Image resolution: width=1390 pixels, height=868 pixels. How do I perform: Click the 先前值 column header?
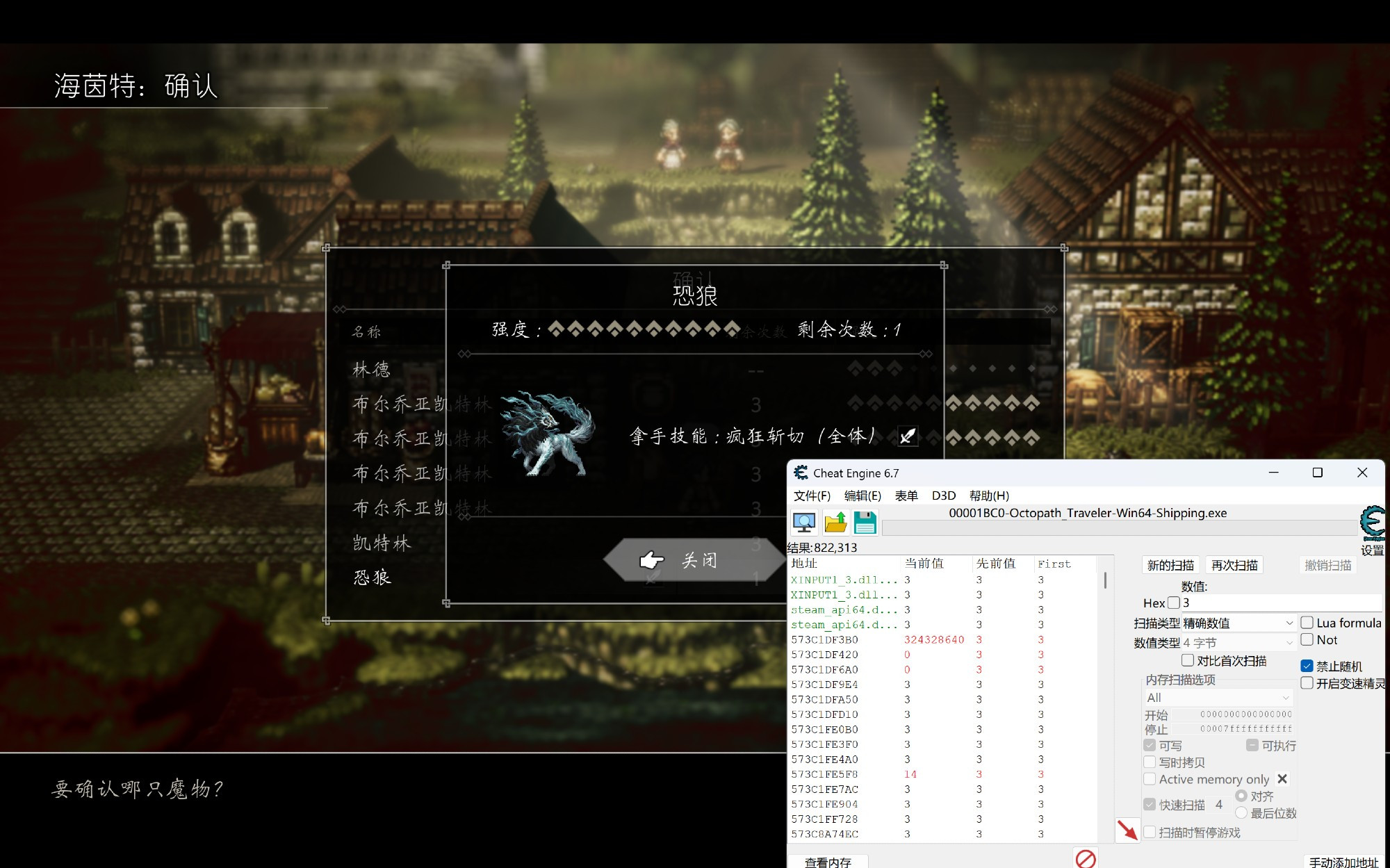tap(1002, 564)
